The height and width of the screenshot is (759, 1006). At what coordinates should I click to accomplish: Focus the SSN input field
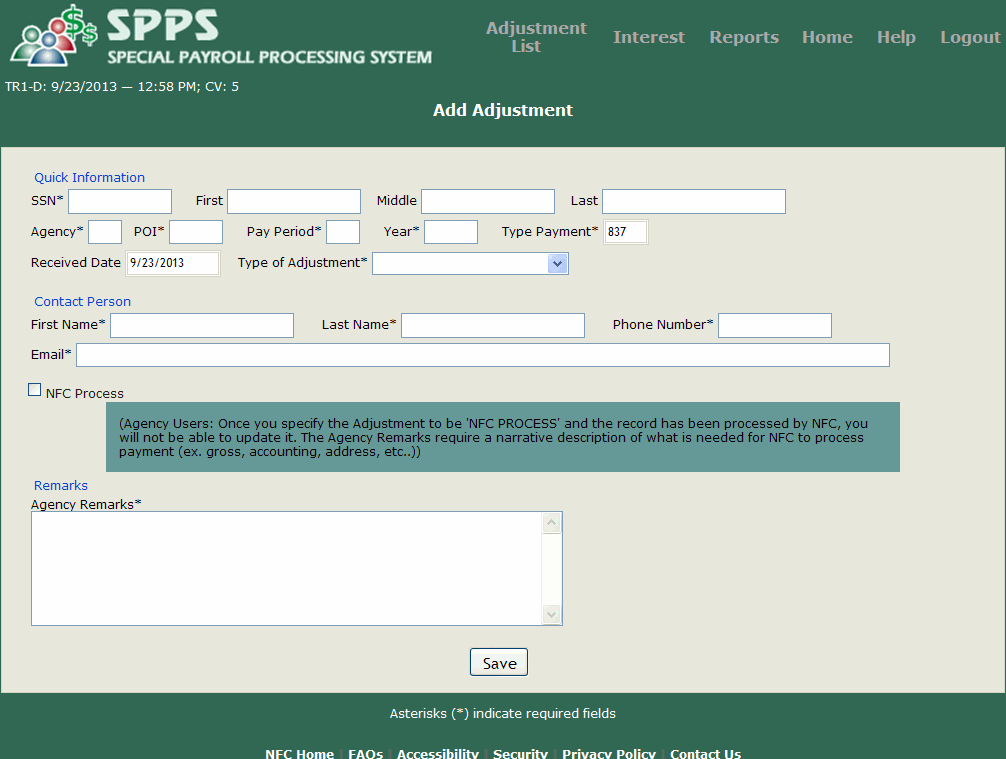tap(120, 201)
